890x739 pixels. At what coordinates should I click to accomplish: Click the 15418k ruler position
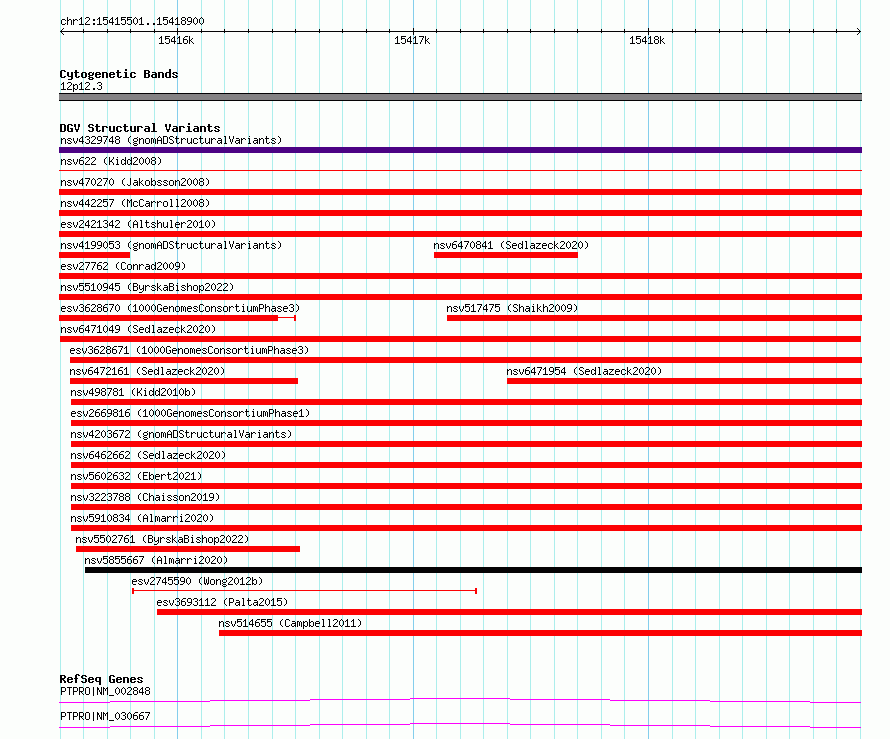point(647,40)
